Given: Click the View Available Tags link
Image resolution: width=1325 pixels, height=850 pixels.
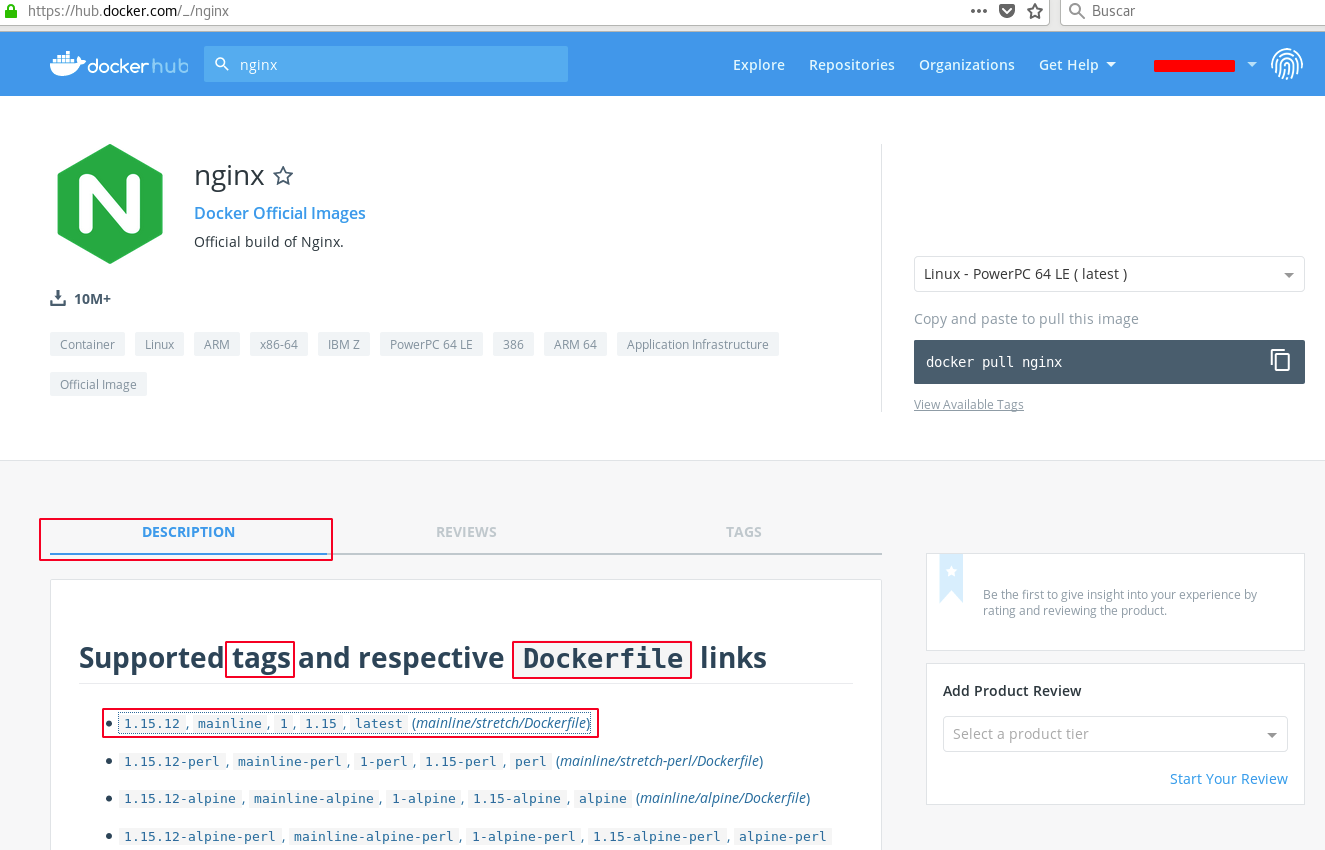Looking at the screenshot, I should pos(968,404).
